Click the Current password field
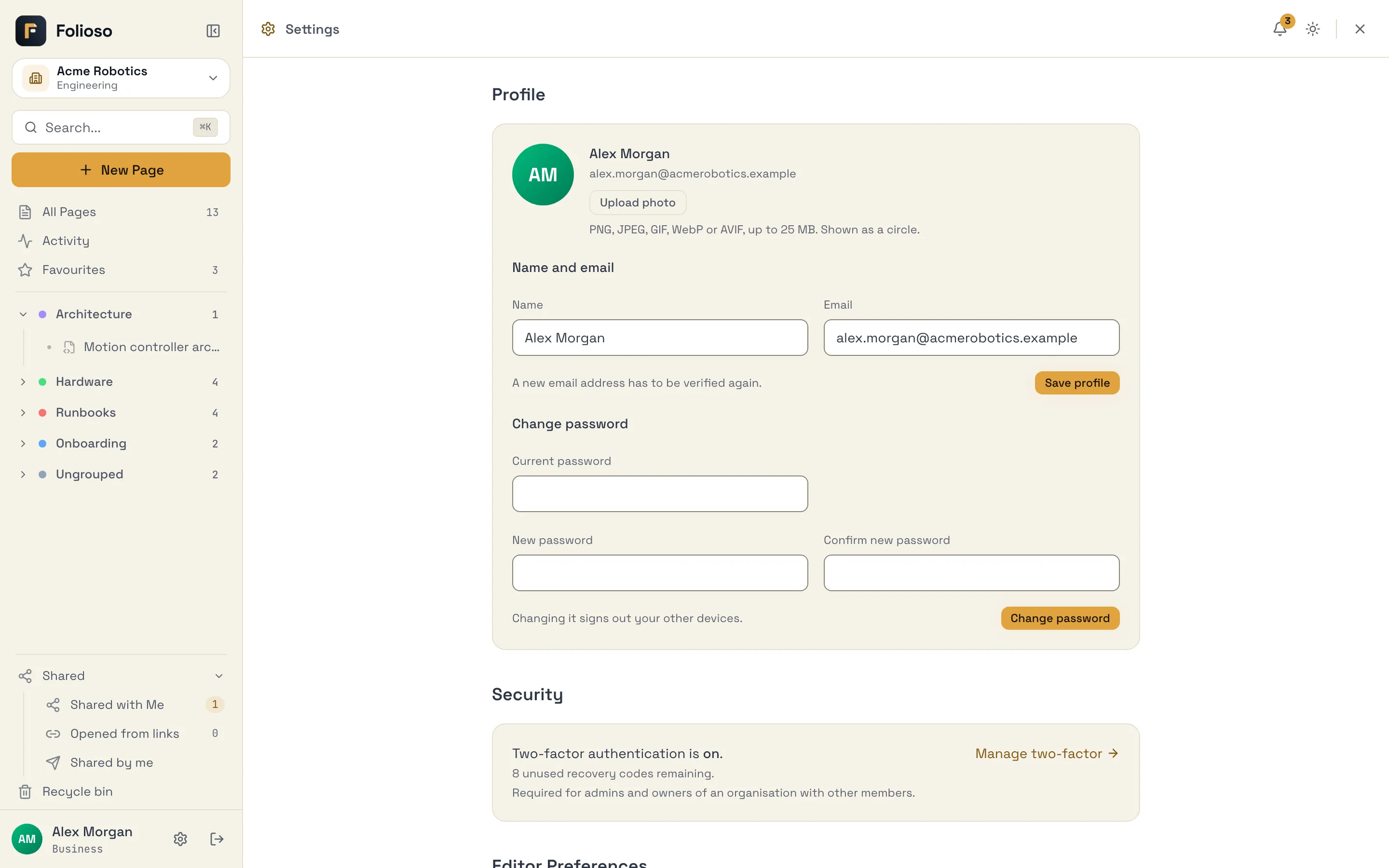This screenshot has width=1389, height=868. tap(659, 494)
